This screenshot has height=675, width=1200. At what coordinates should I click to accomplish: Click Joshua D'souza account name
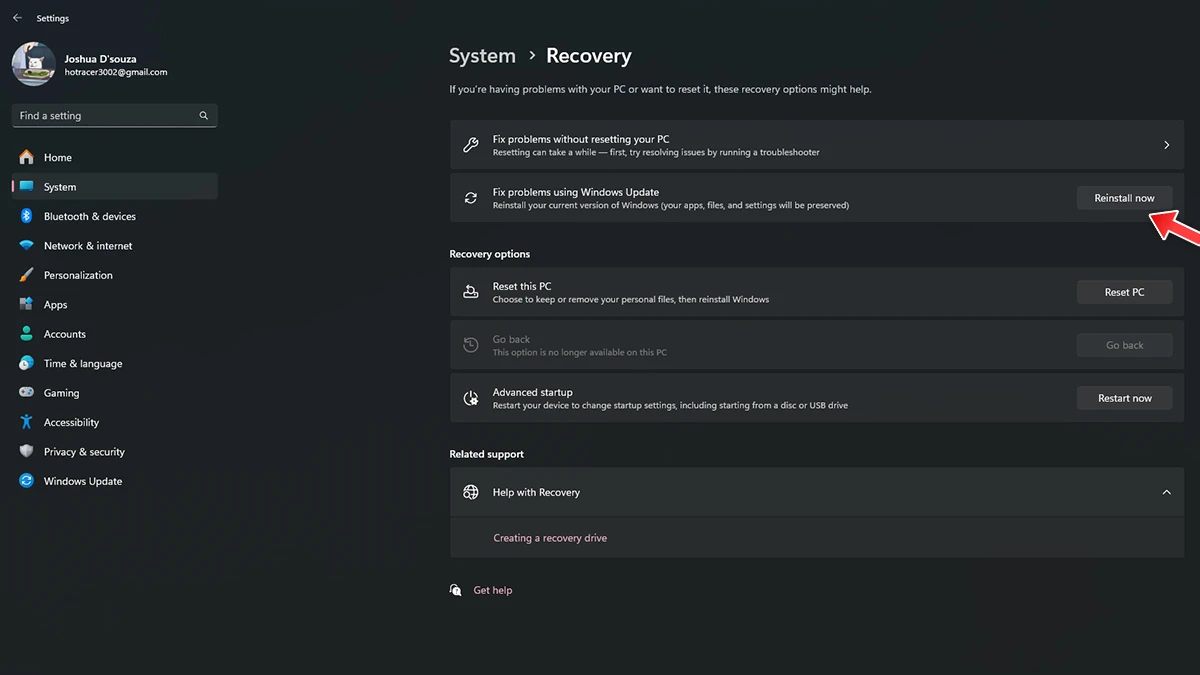[101, 59]
